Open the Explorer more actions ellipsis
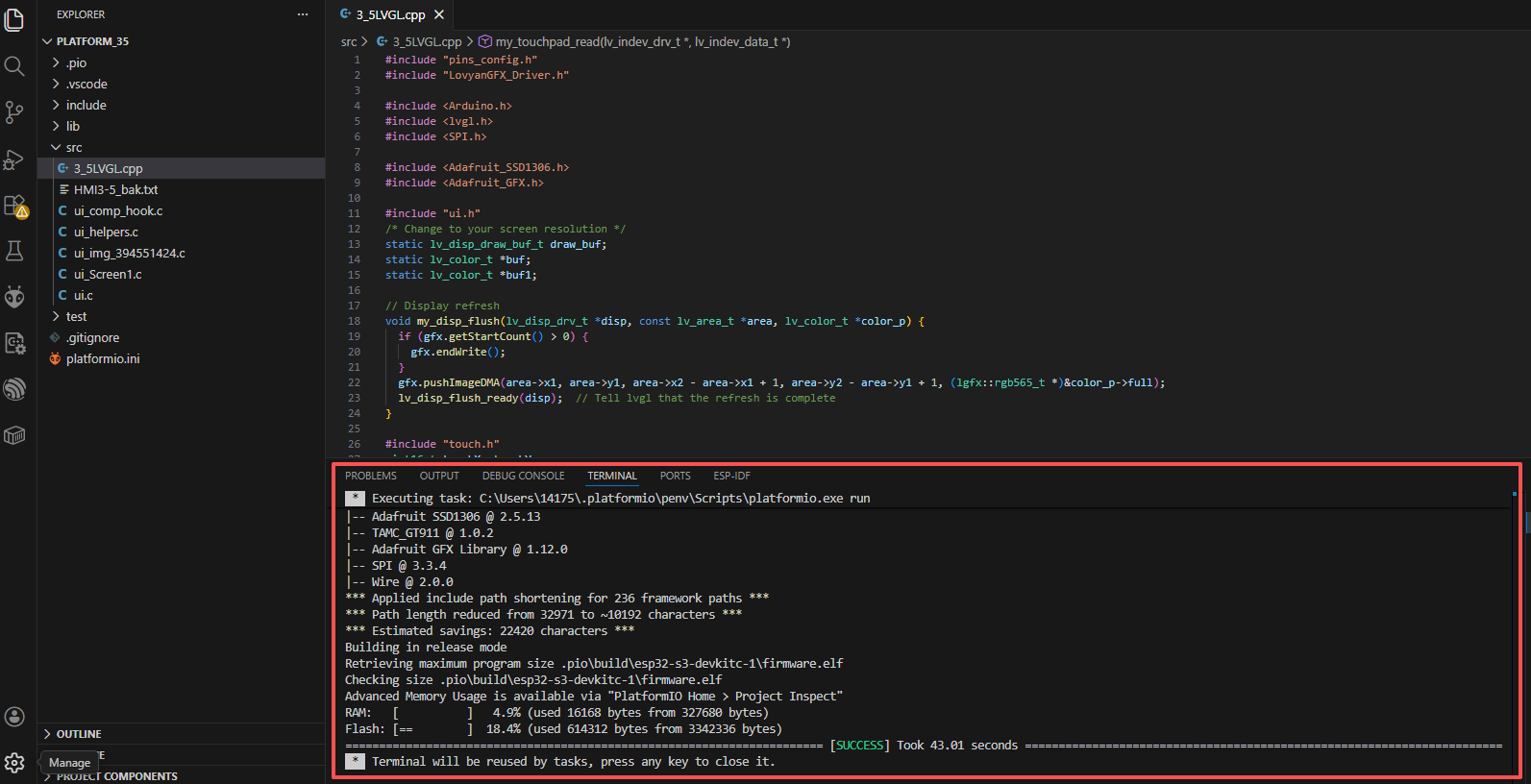This screenshot has width=1531, height=784. (x=303, y=14)
